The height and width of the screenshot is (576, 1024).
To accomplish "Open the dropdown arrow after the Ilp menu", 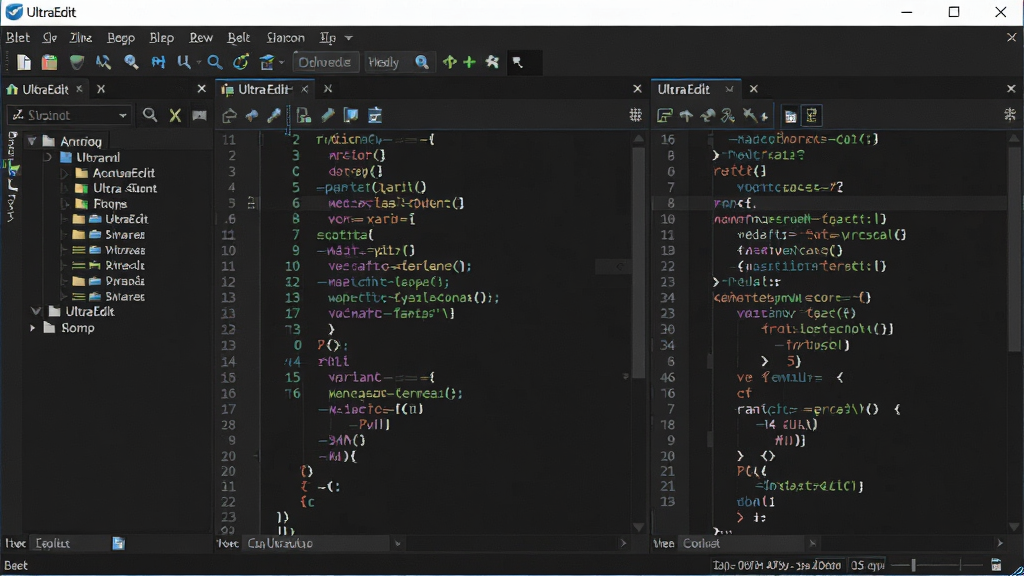I will point(349,38).
